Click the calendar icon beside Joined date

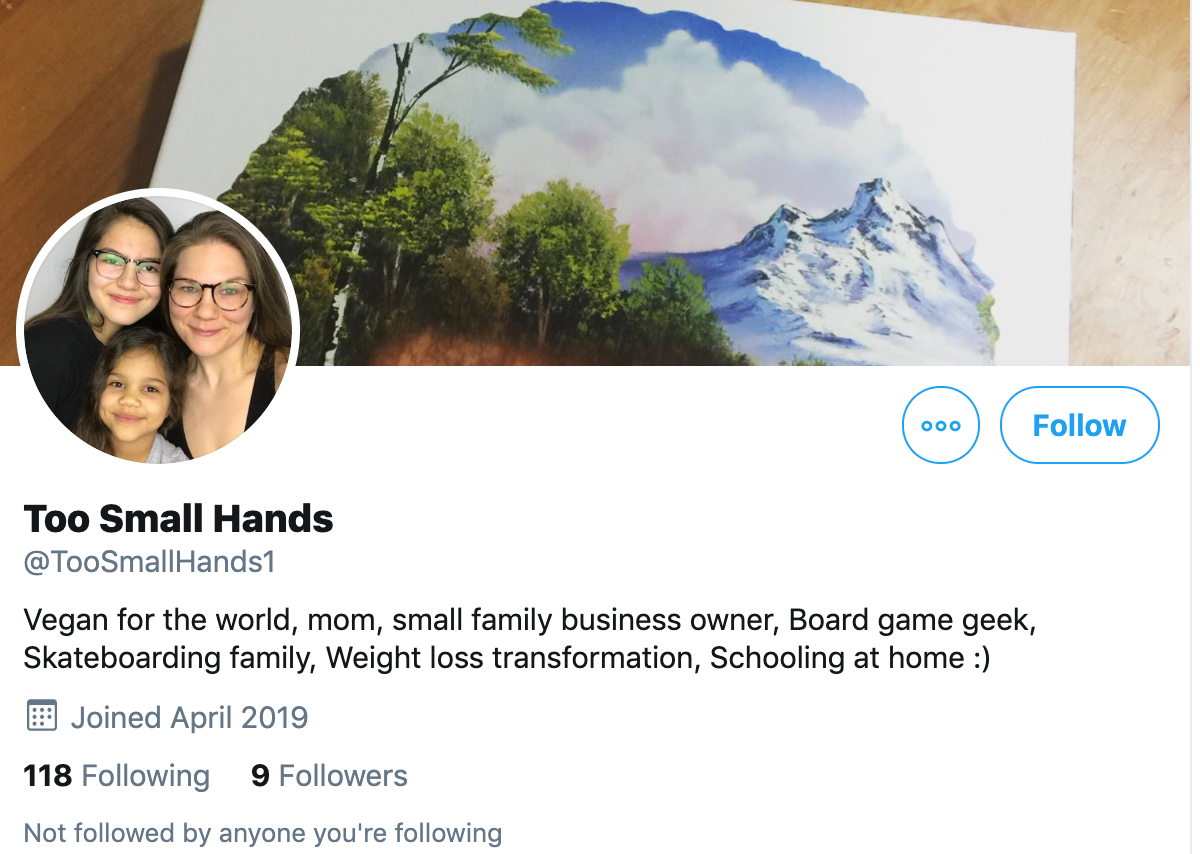pos(40,716)
